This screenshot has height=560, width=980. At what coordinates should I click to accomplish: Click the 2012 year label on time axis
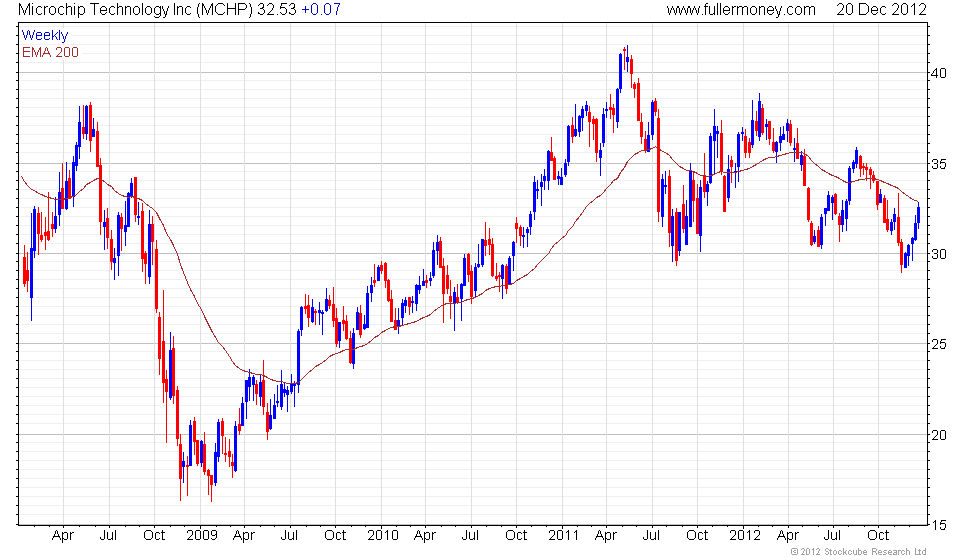point(745,536)
